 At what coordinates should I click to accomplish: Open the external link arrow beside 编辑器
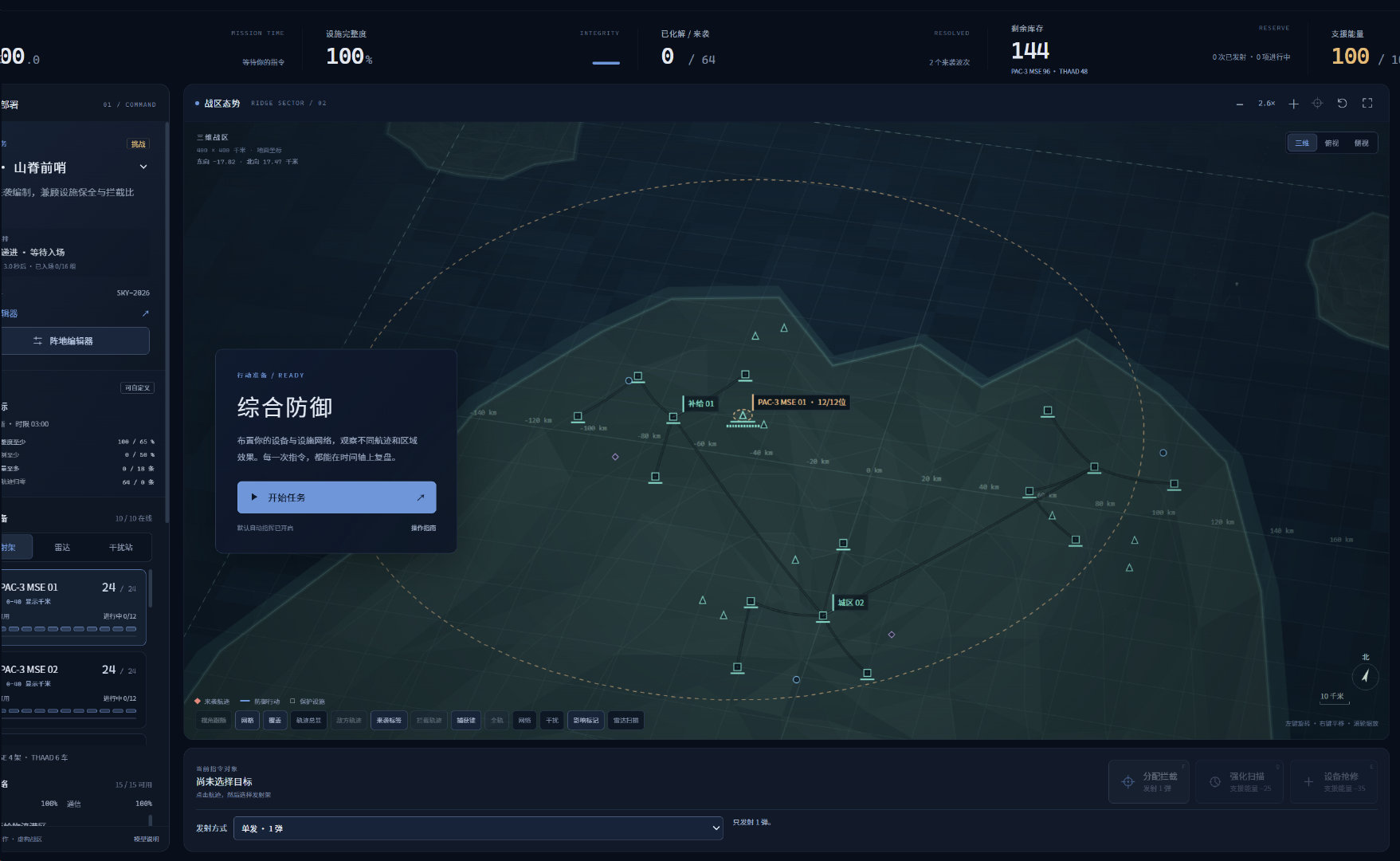tap(145, 313)
